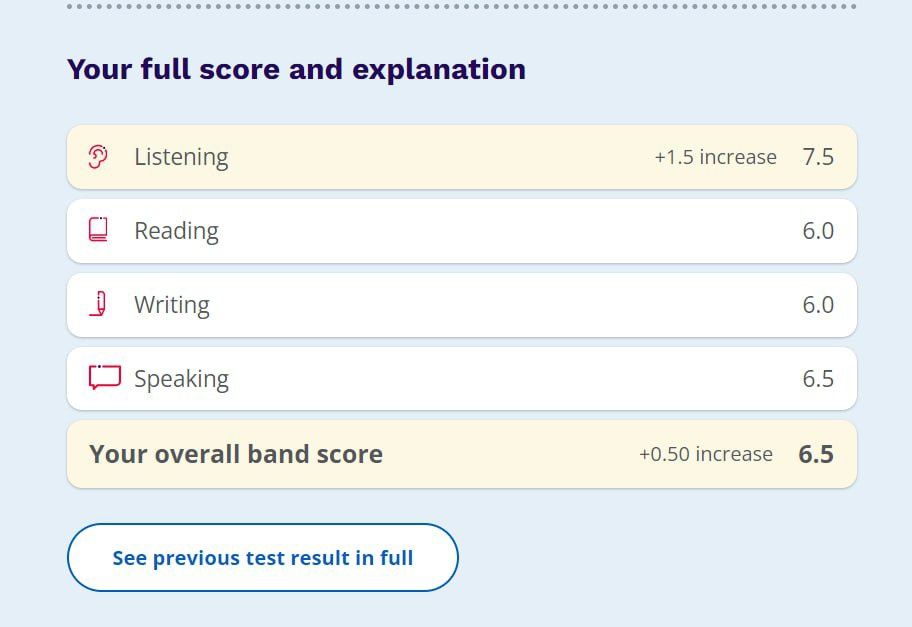
Task: See previous test result in full
Action: click(263, 558)
